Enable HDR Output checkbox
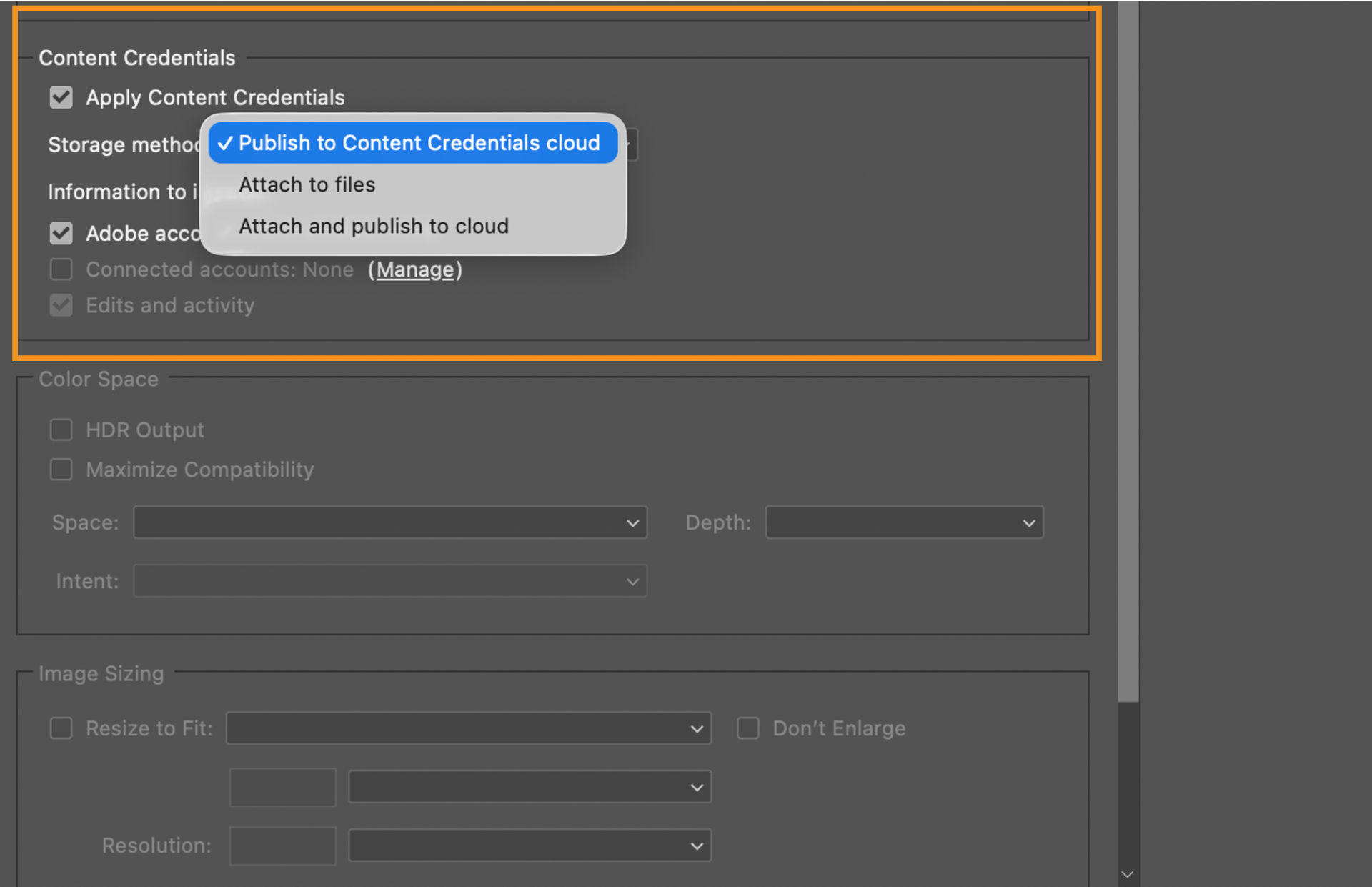1372x887 pixels. (x=61, y=430)
